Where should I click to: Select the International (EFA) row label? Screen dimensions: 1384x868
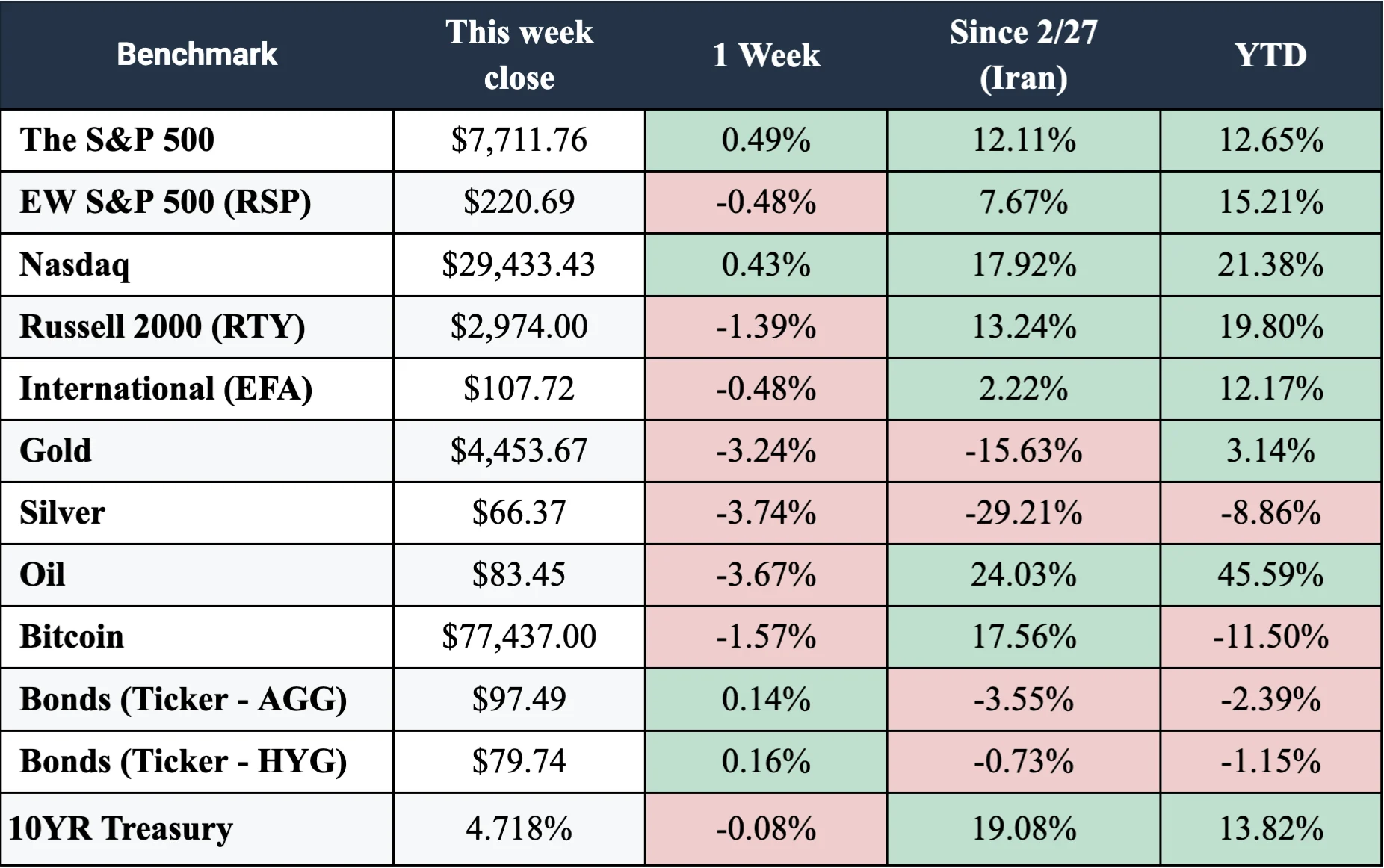[x=166, y=389]
